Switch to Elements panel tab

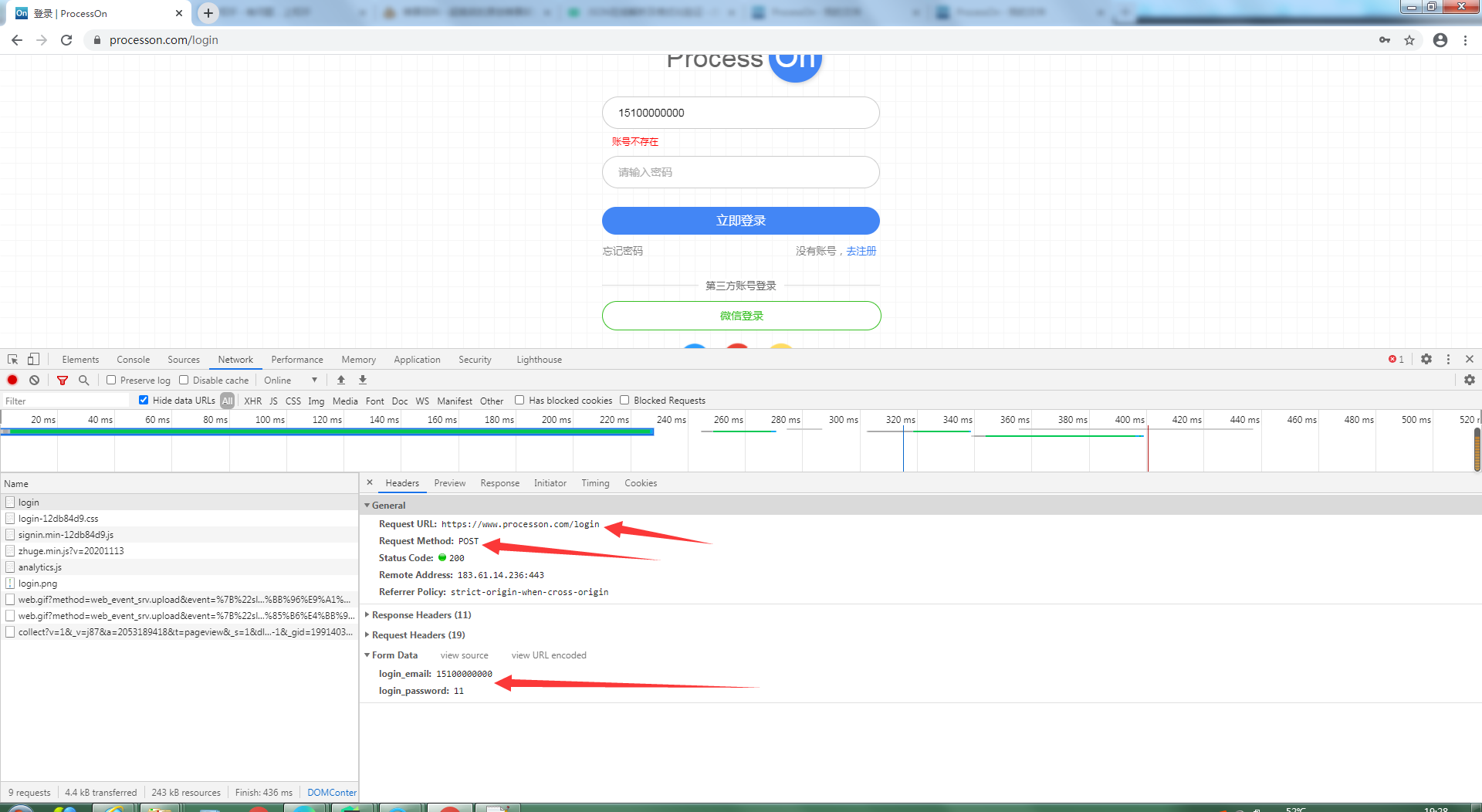[80, 360]
